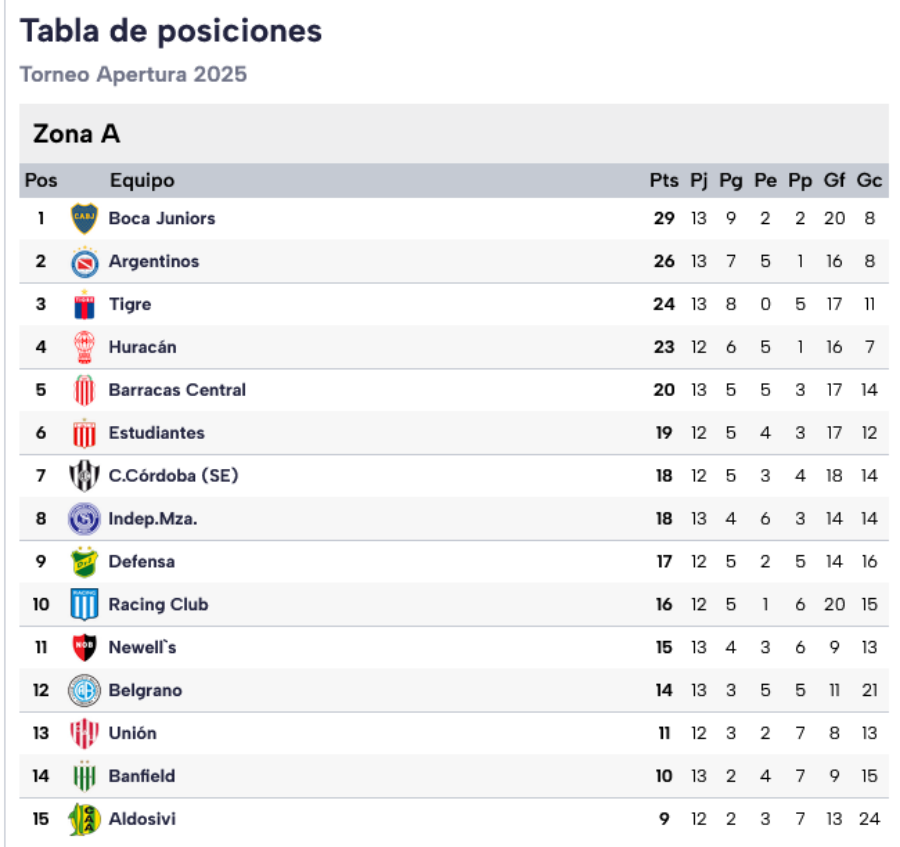Image resolution: width=900 pixels, height=847 pixels.
Task: Click the Indep.Mza. round logo
Action: [85, 519]
